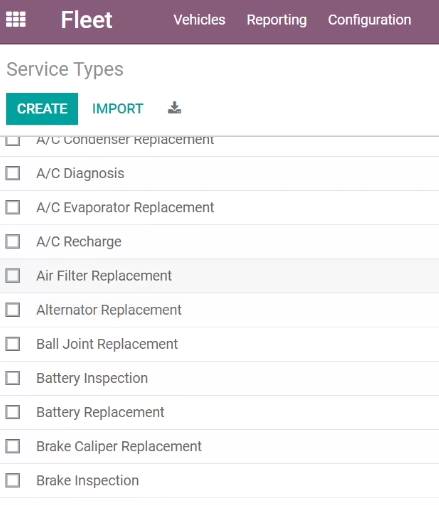The height and width of the screenshot is (505, 439).
Task: Open the apps grid menu icon
Action: pos(16,20)
